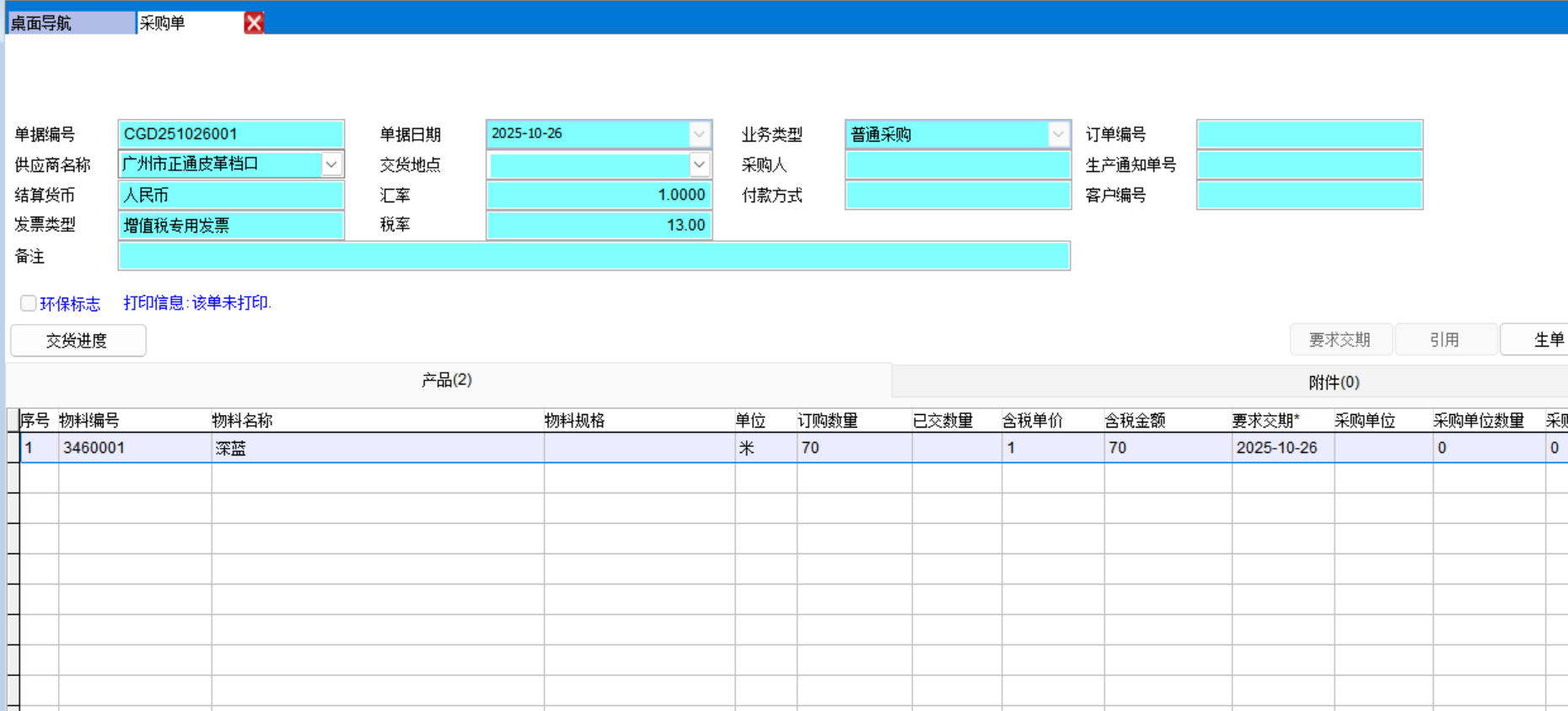
Task: Click into the 备注 input field
Action: click(593, 256)
